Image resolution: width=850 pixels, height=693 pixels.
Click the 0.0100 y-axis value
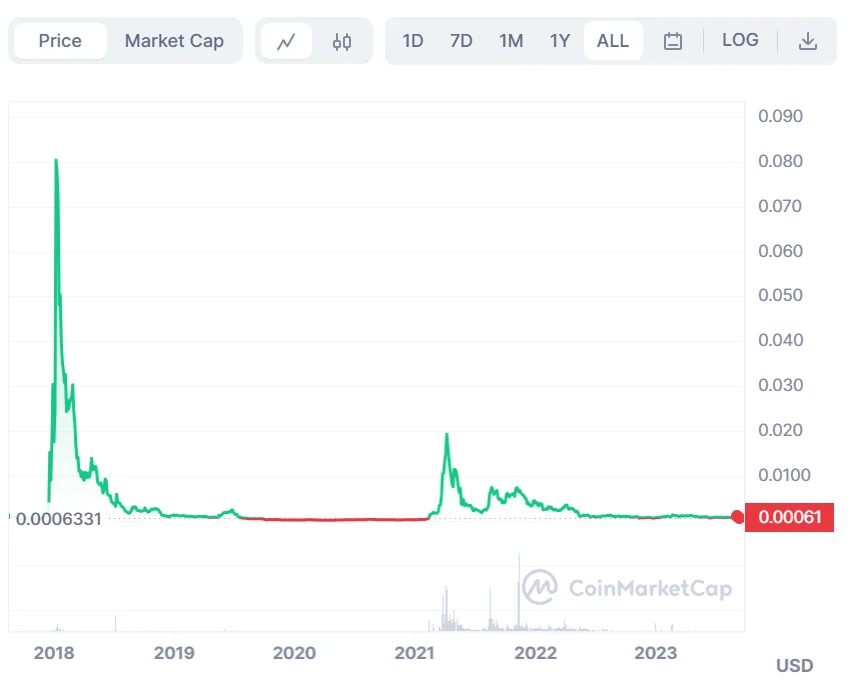point(784,475)
